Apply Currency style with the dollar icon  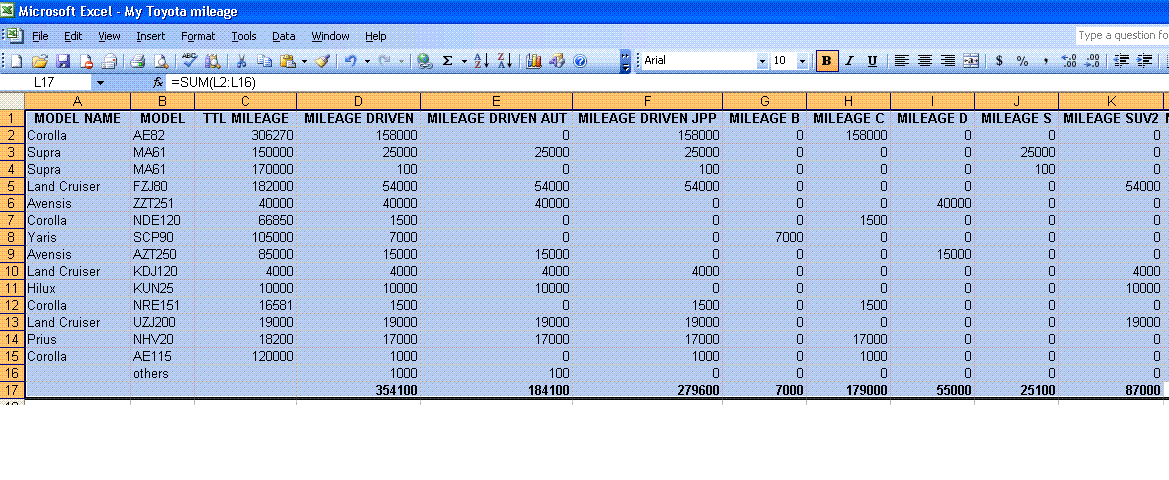click(x=999, y=61)
